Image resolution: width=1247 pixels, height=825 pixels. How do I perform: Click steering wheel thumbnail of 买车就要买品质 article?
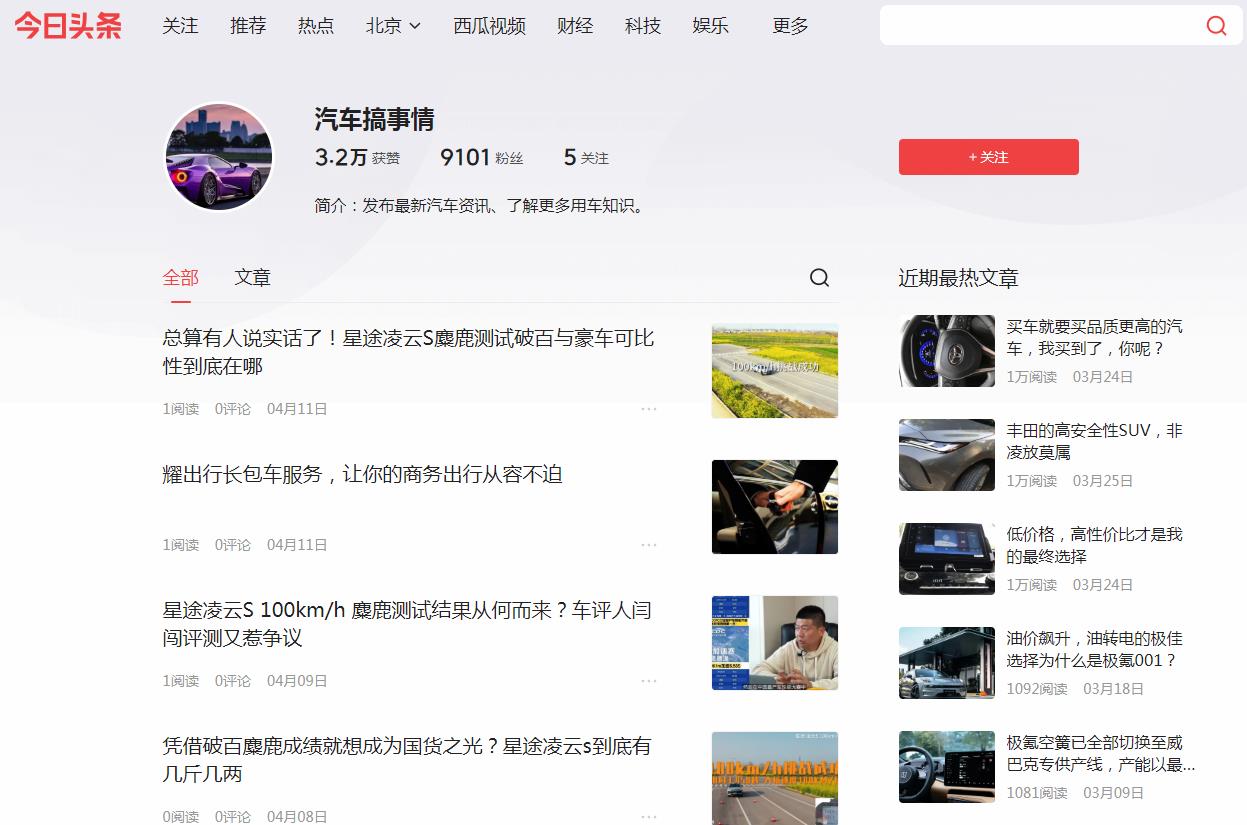(947, 351)
